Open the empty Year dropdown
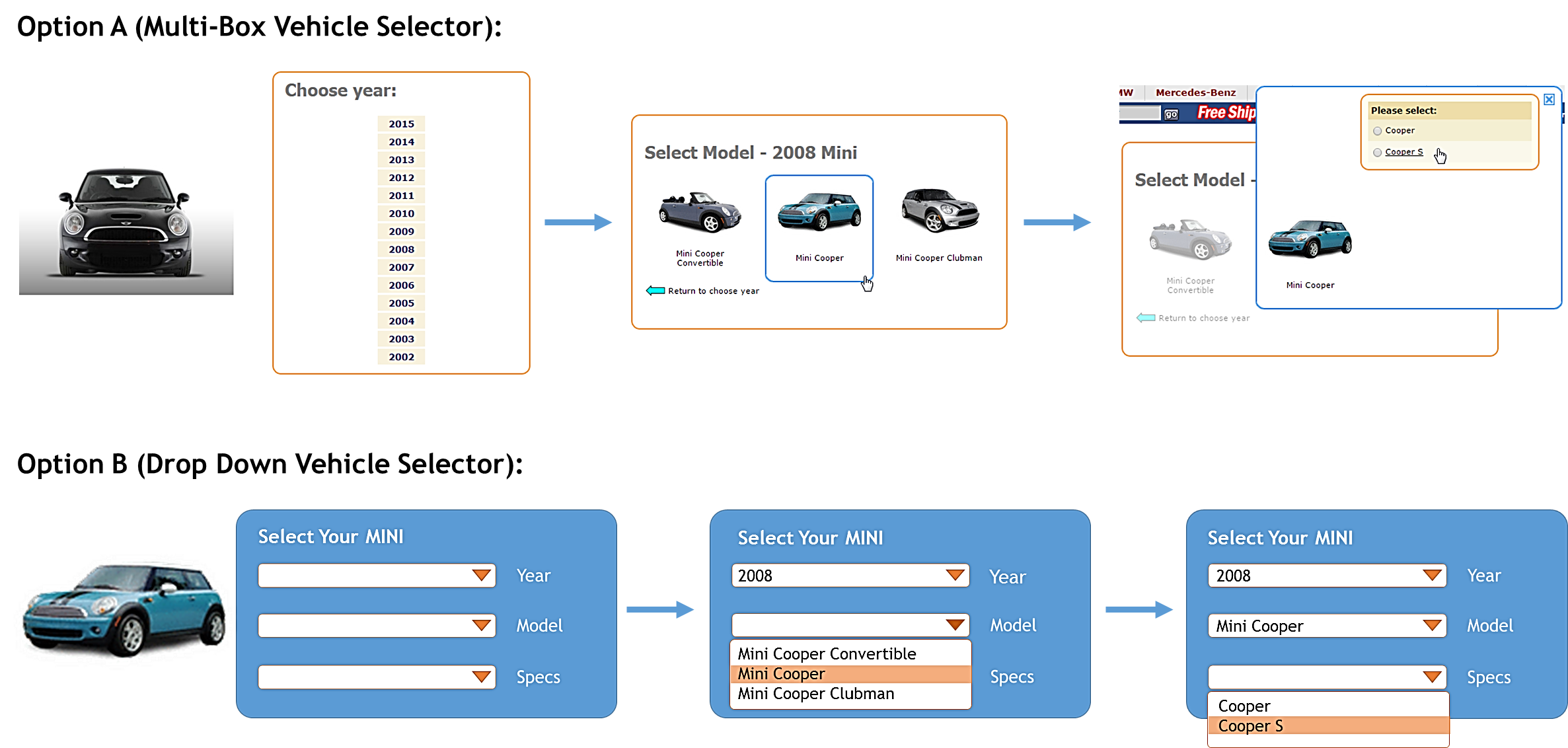 tap(377, 576)
